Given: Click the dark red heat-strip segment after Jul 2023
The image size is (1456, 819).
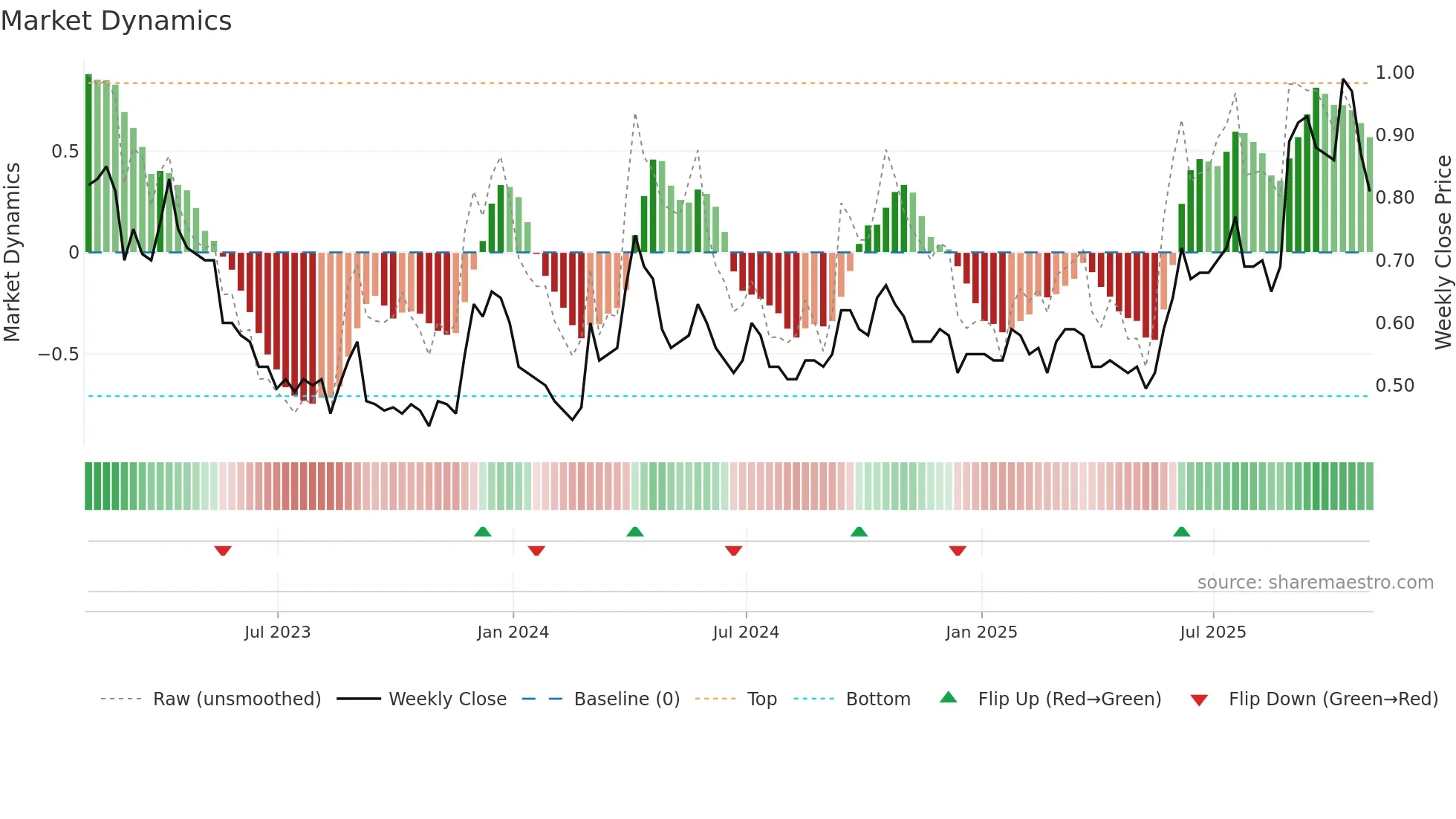Looking at the screenshot, I should (312, 486).
